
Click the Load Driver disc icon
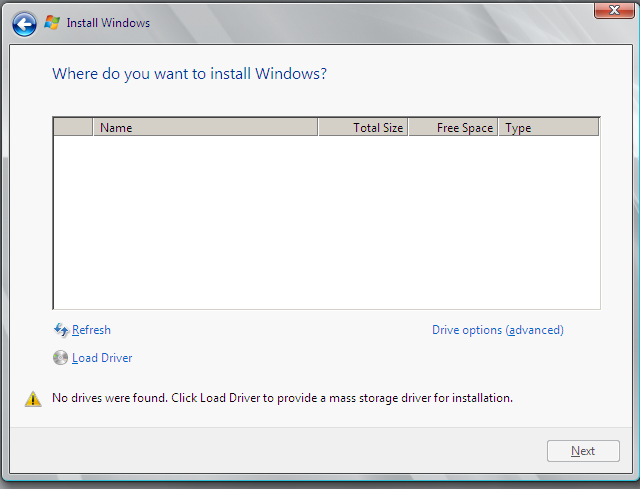(60, 358)
